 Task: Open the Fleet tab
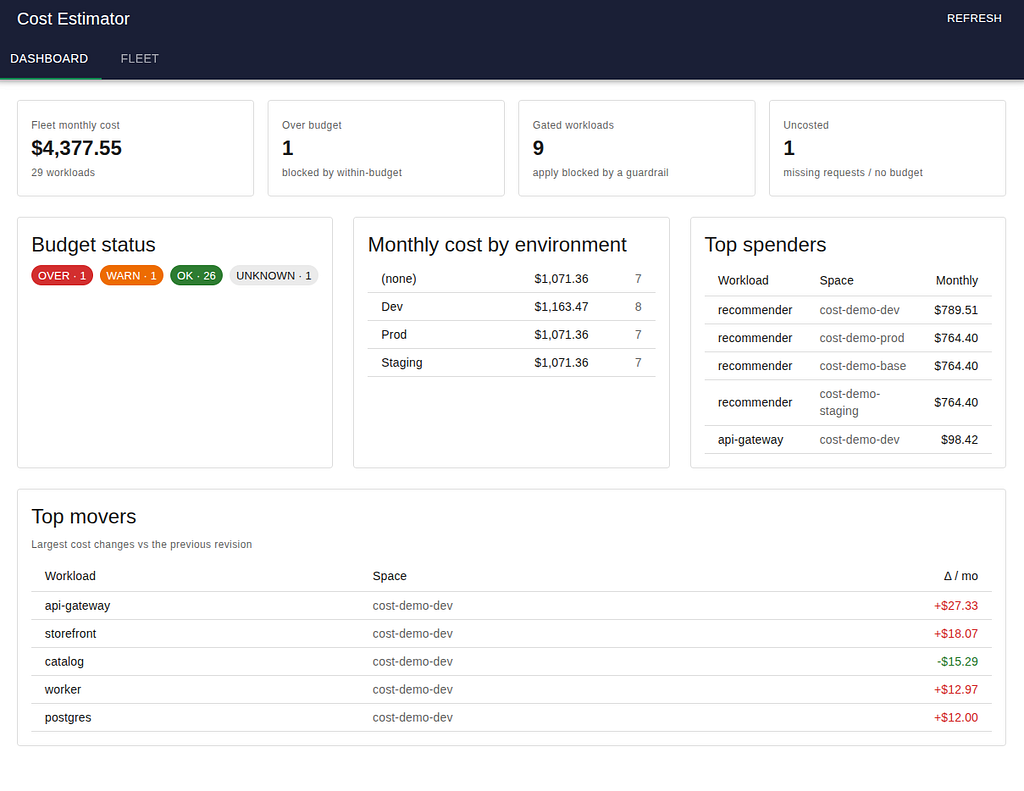139,59
